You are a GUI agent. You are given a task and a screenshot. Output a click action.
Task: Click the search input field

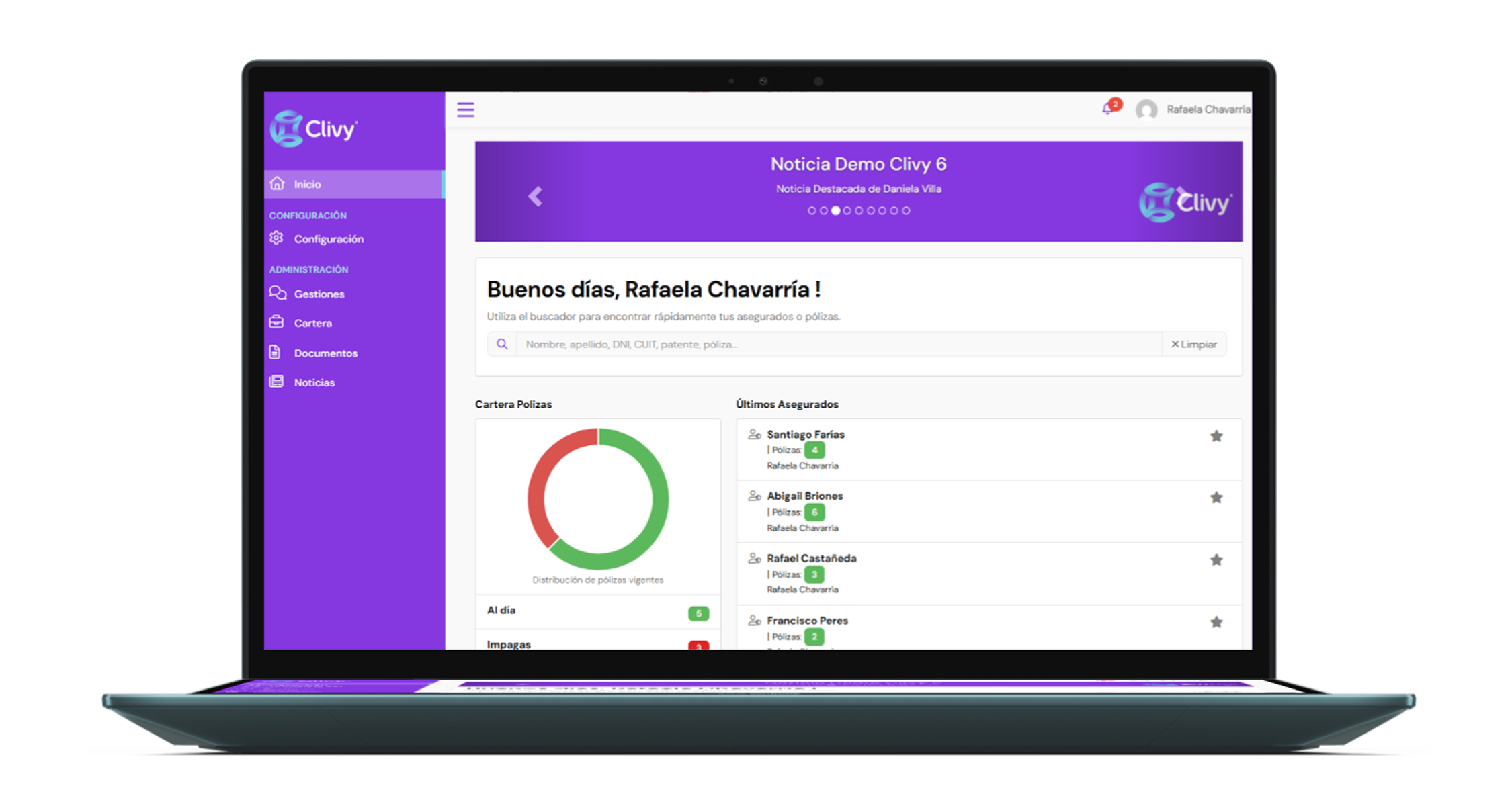pos(839,344)
